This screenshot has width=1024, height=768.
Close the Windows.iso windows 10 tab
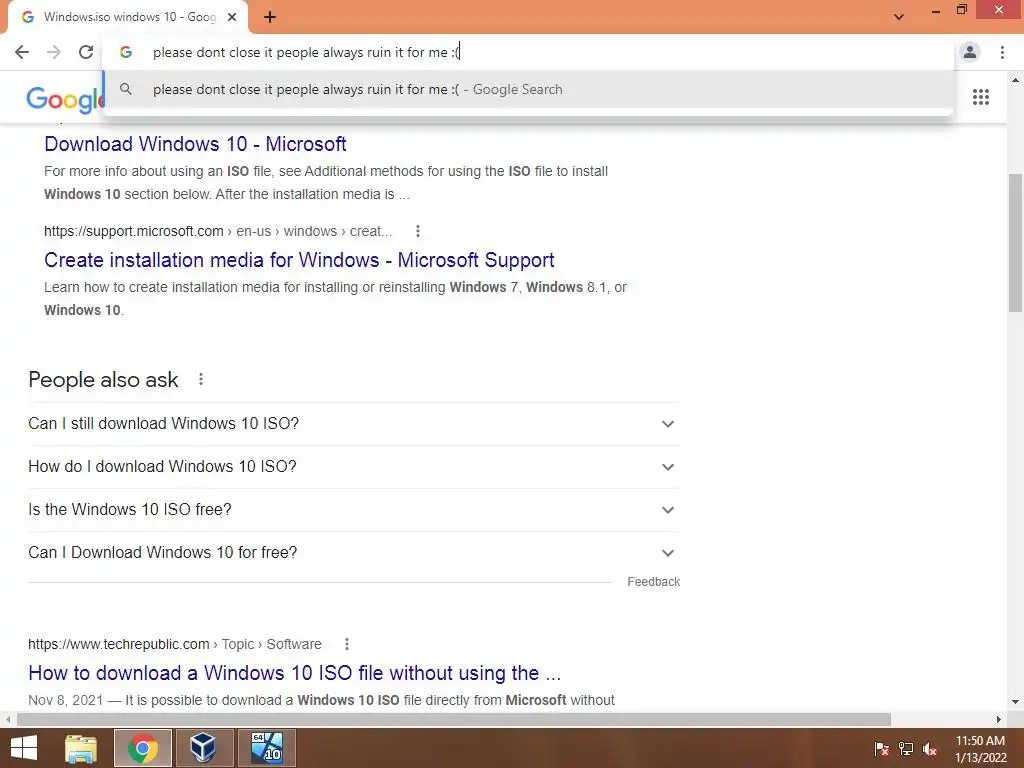tap(232, 17)
